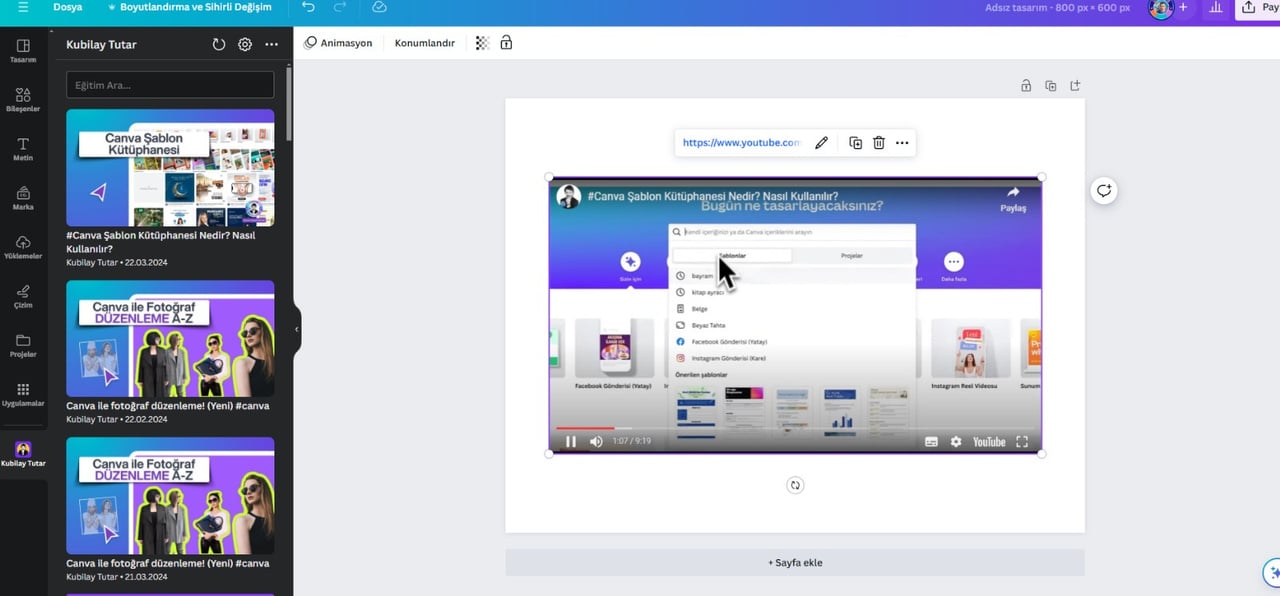Open the magic assistant button

tap(1272, 573)
